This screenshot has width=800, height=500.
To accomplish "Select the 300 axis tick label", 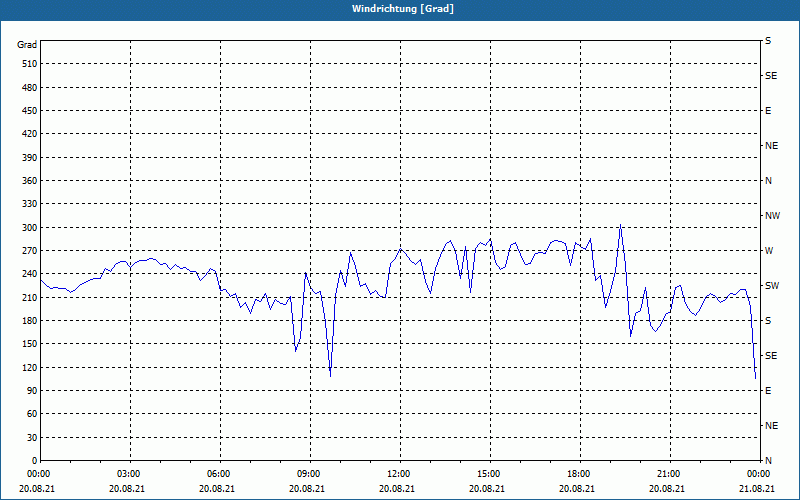I will pyautogui.click(x=29, y=228).
